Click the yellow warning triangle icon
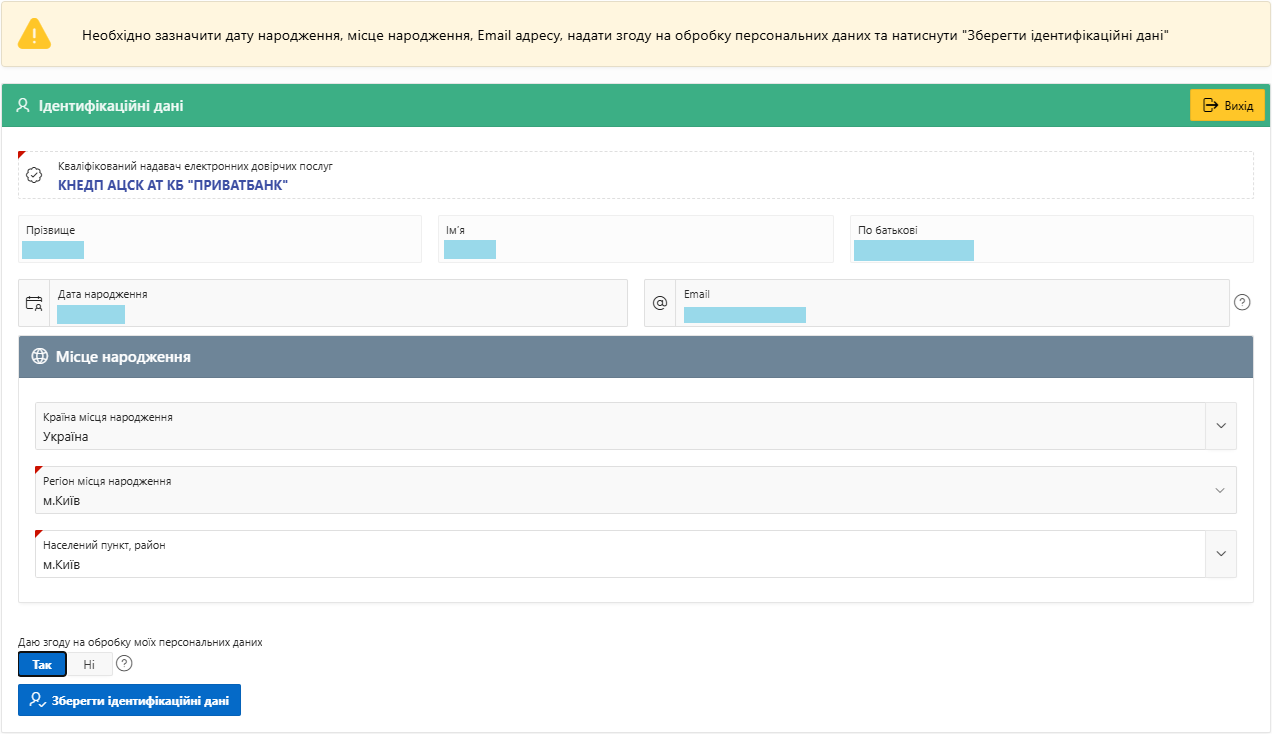This screenshot has height=734, width=1272. click(34, 34)
